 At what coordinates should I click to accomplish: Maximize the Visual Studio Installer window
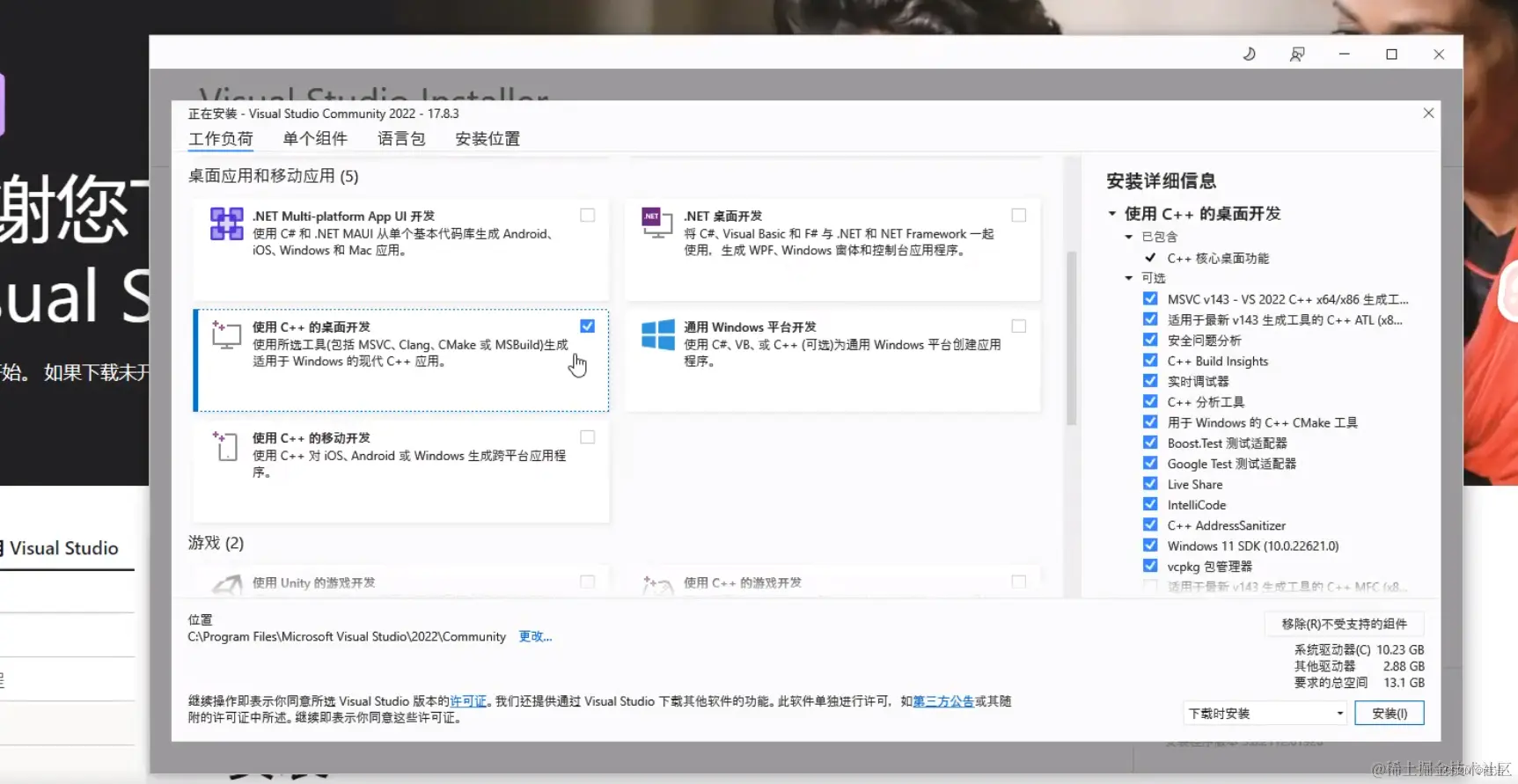pyautogui.click(x=1391, y=55)
